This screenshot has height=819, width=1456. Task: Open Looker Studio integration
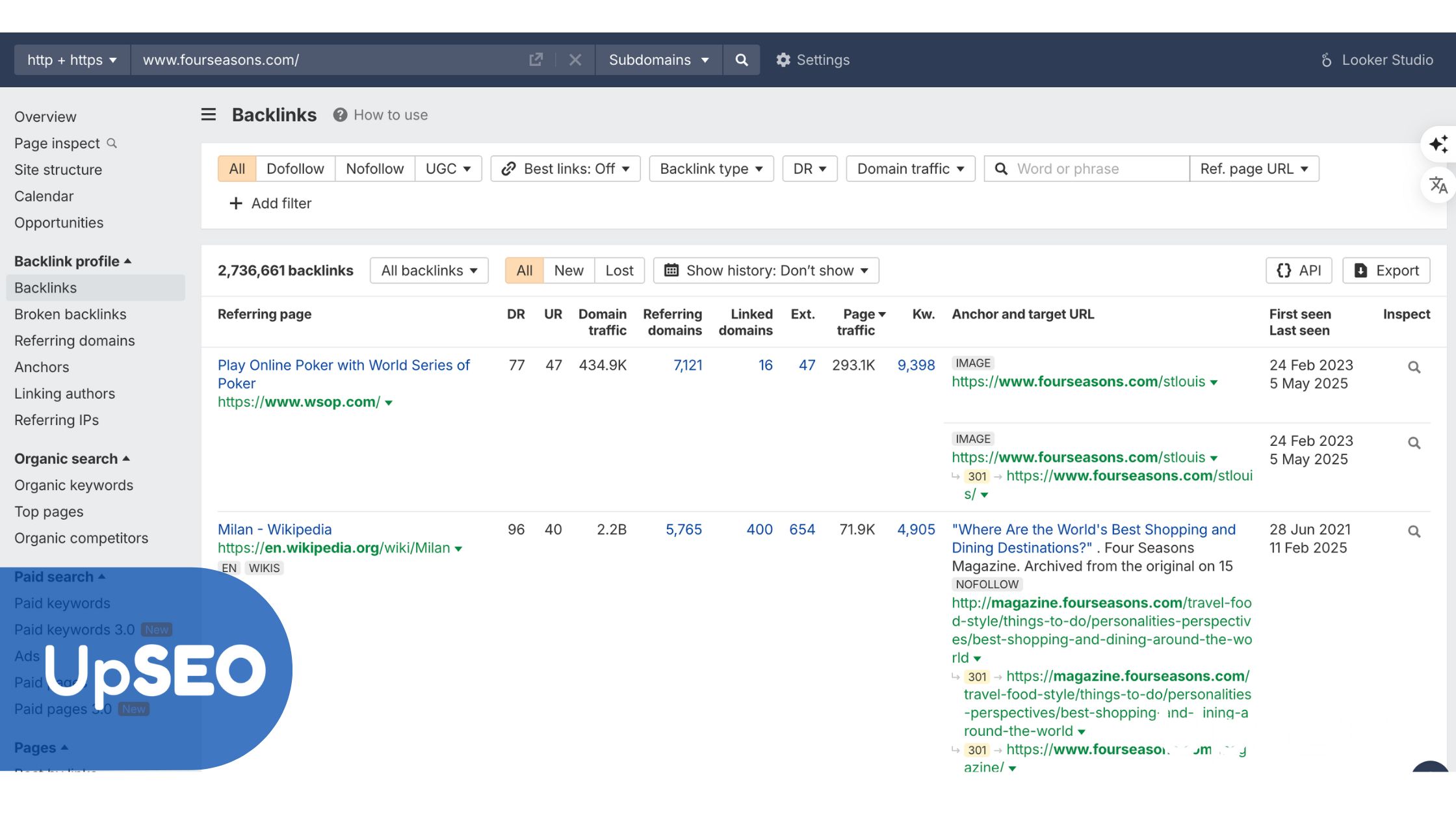pyautogui.click(x=1377, y=60)
